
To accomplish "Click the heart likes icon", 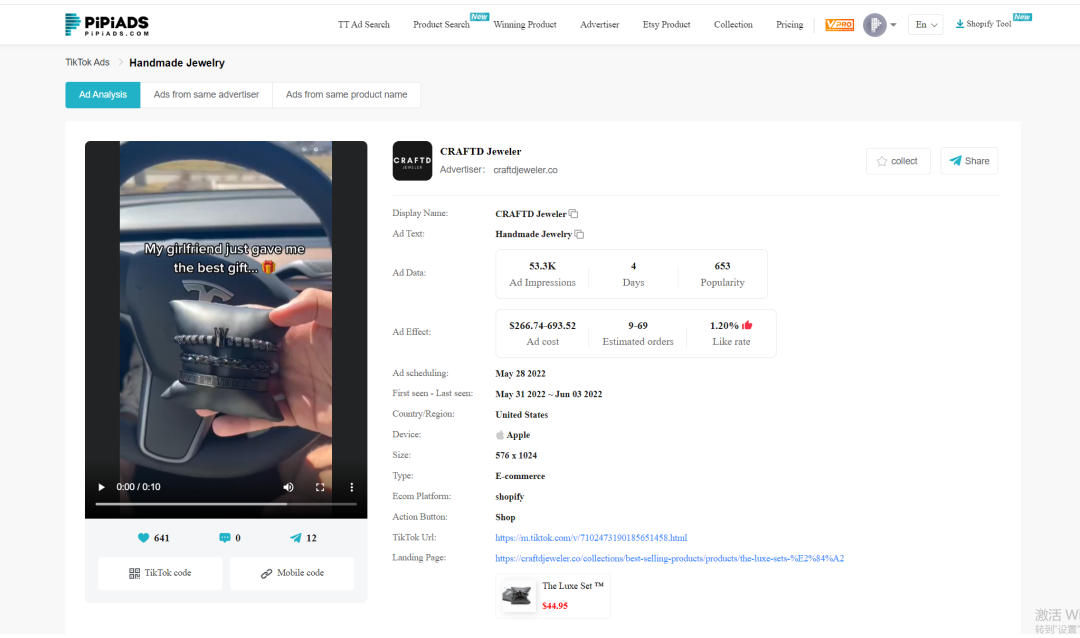I will (x=143, y=538).
